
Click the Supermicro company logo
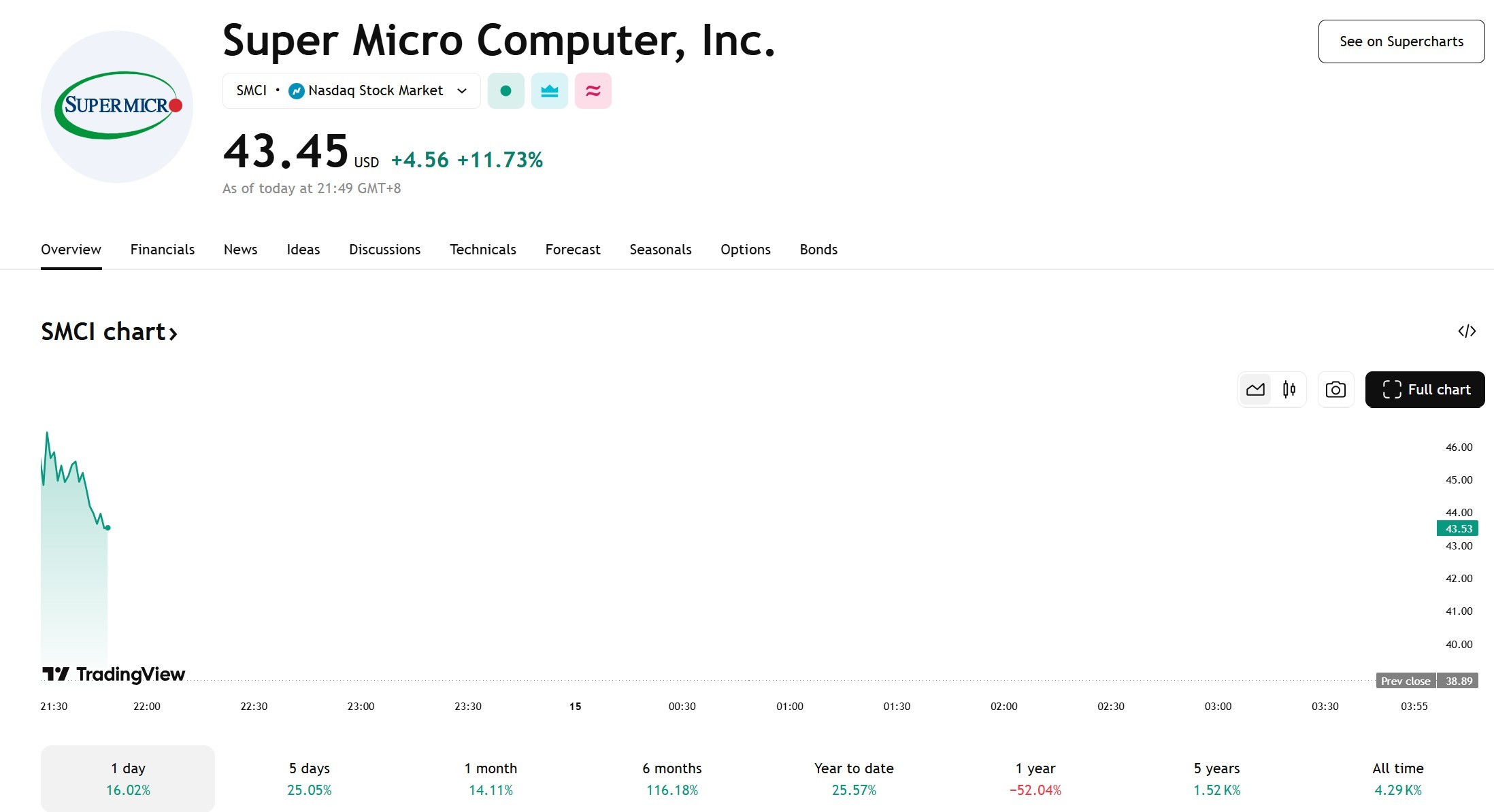(117, 106)
